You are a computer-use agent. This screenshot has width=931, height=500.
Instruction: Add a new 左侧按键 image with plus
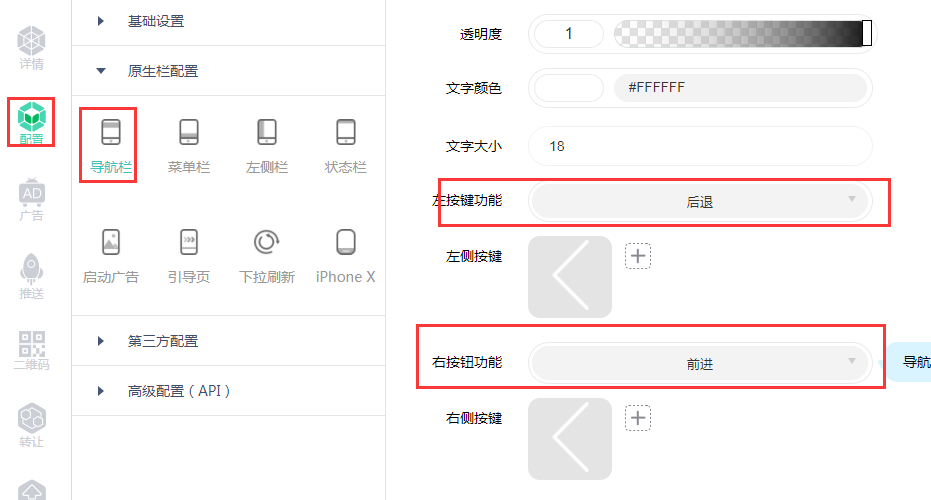(638, 256)
